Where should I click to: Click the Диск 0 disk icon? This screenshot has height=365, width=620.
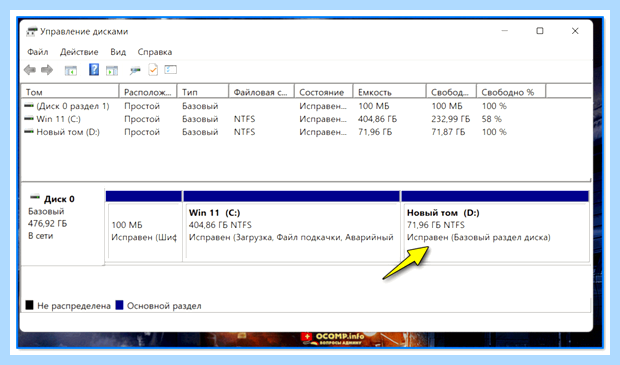tap(35, 197)
